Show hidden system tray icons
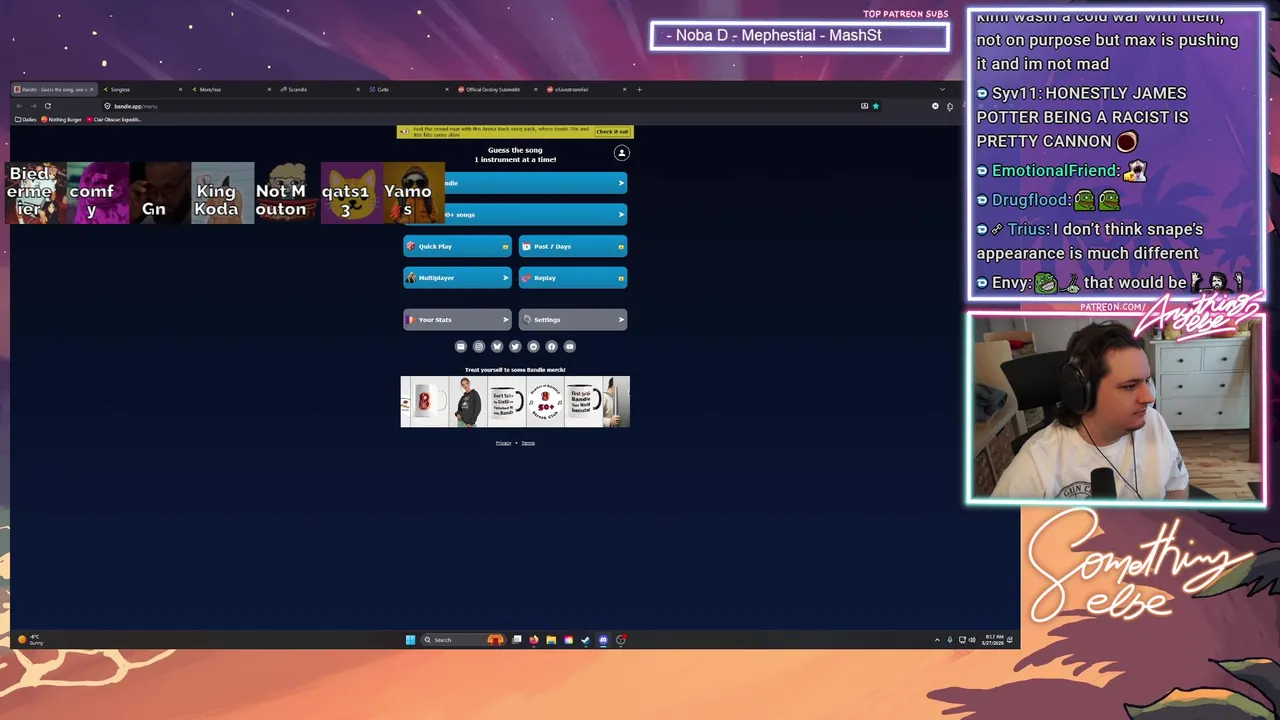 pyautogui.click(x=937, y=640)
